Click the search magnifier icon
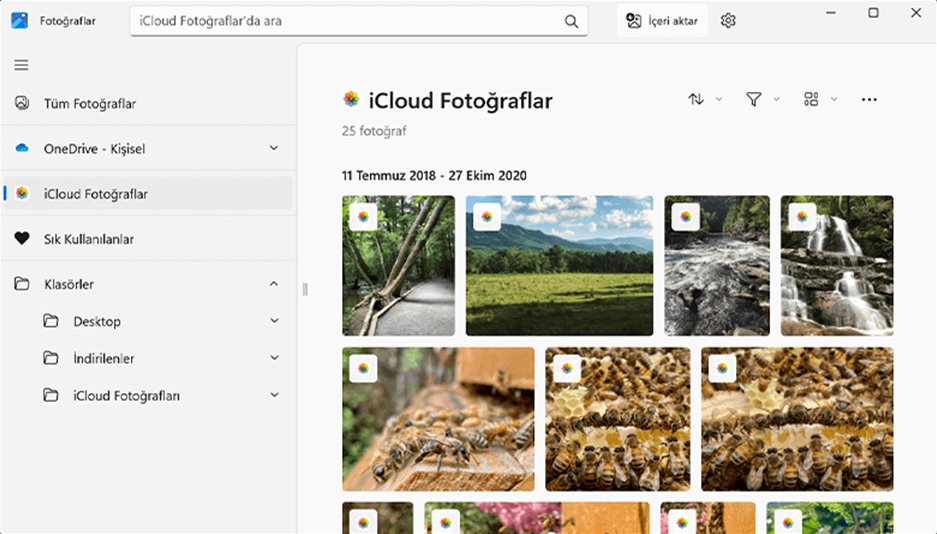The height and width of the screenshot is (534, 937). (x=571, y=22)
